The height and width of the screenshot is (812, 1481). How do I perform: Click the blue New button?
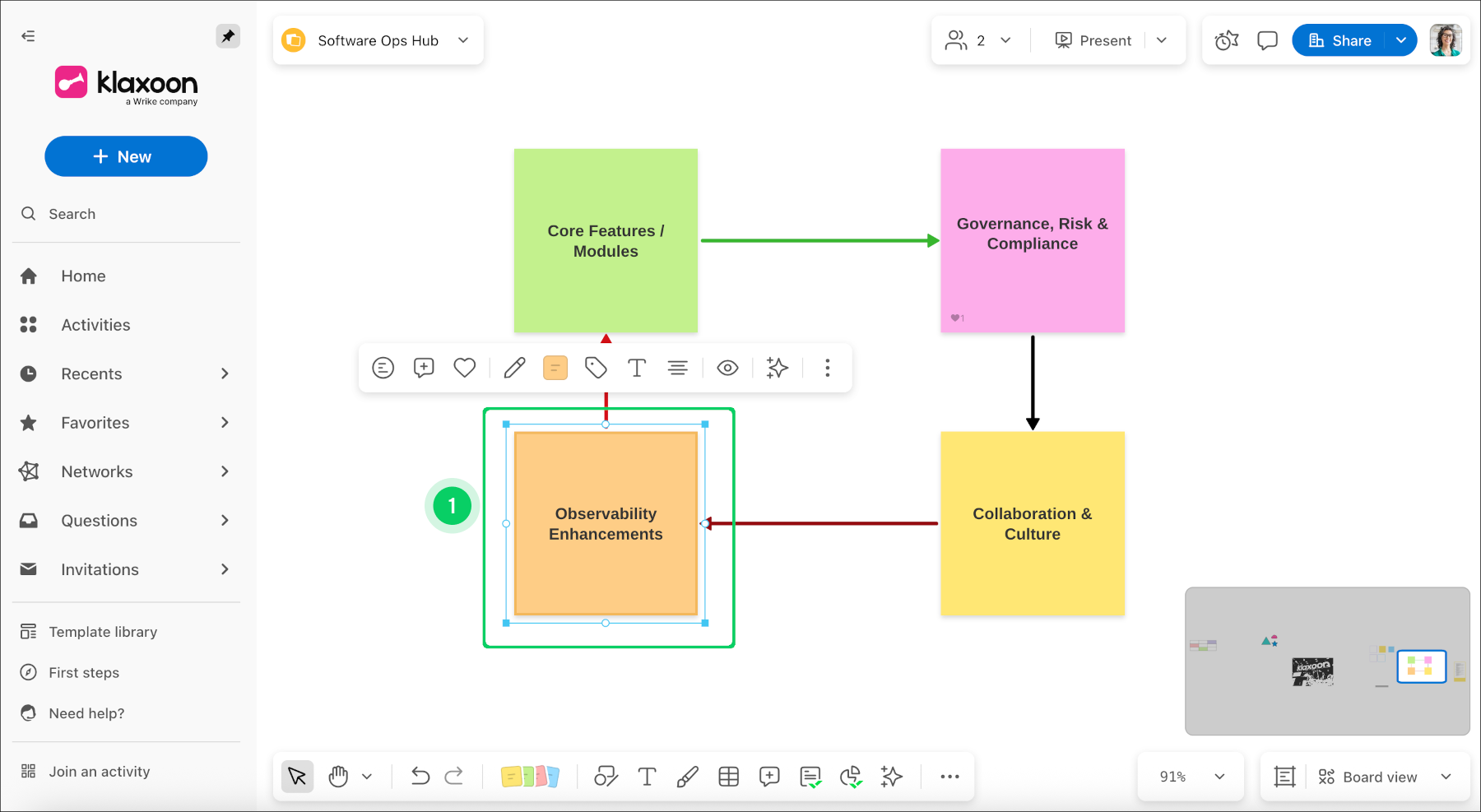coord(126,156)
